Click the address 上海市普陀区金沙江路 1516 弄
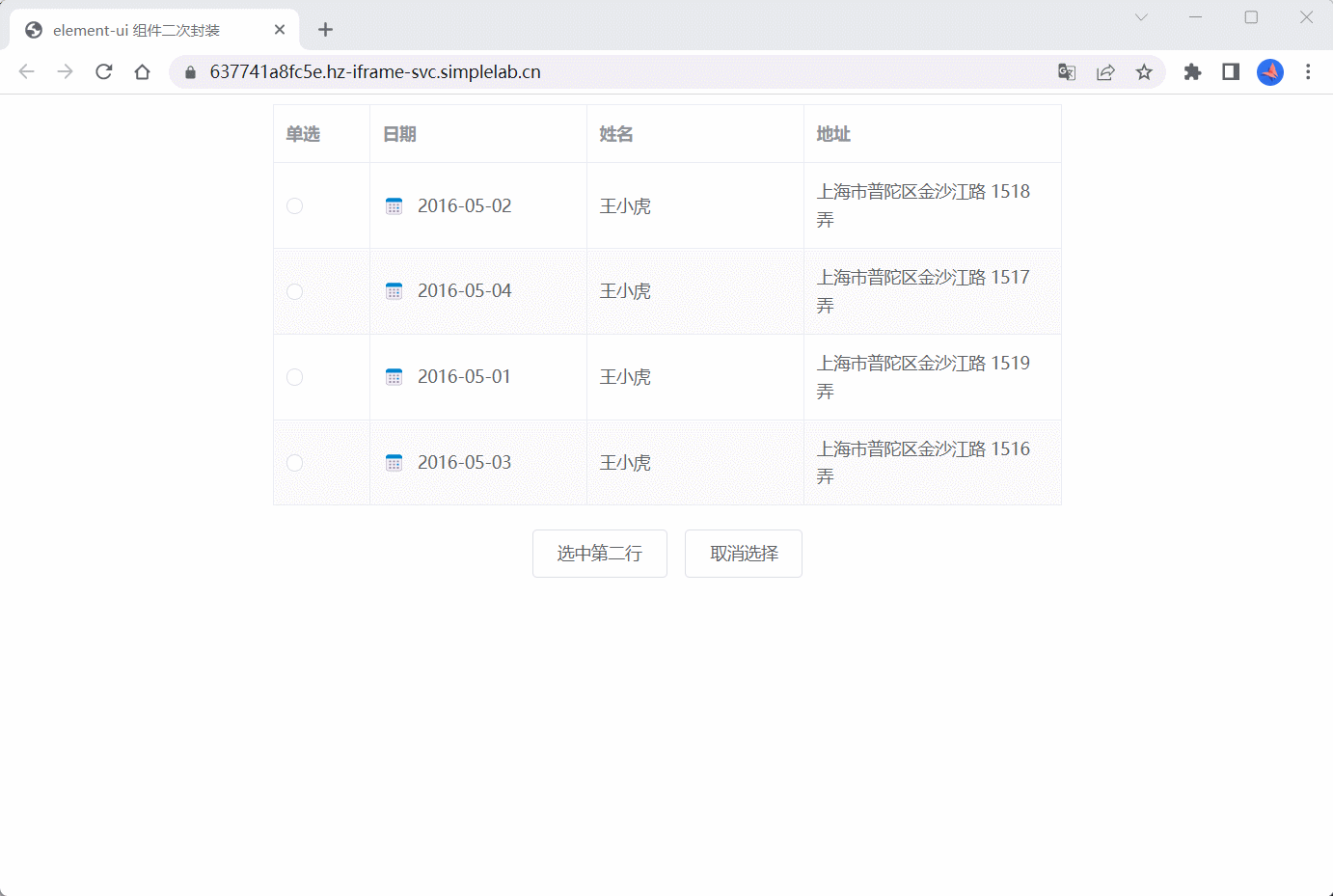Viewport: 1333px width, 896px height. pos(923,463)
